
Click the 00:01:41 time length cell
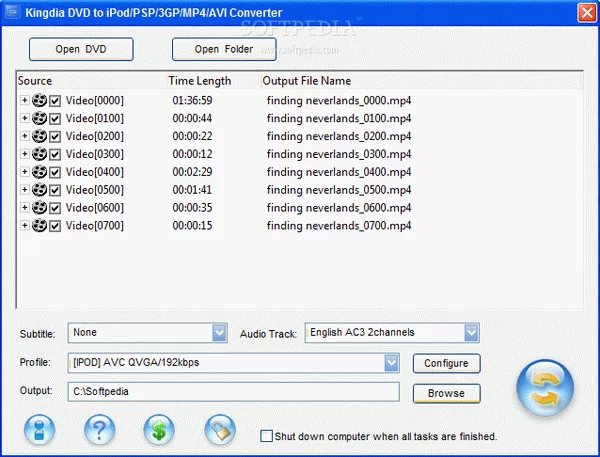pyautogui.click(x=192, y=189)
